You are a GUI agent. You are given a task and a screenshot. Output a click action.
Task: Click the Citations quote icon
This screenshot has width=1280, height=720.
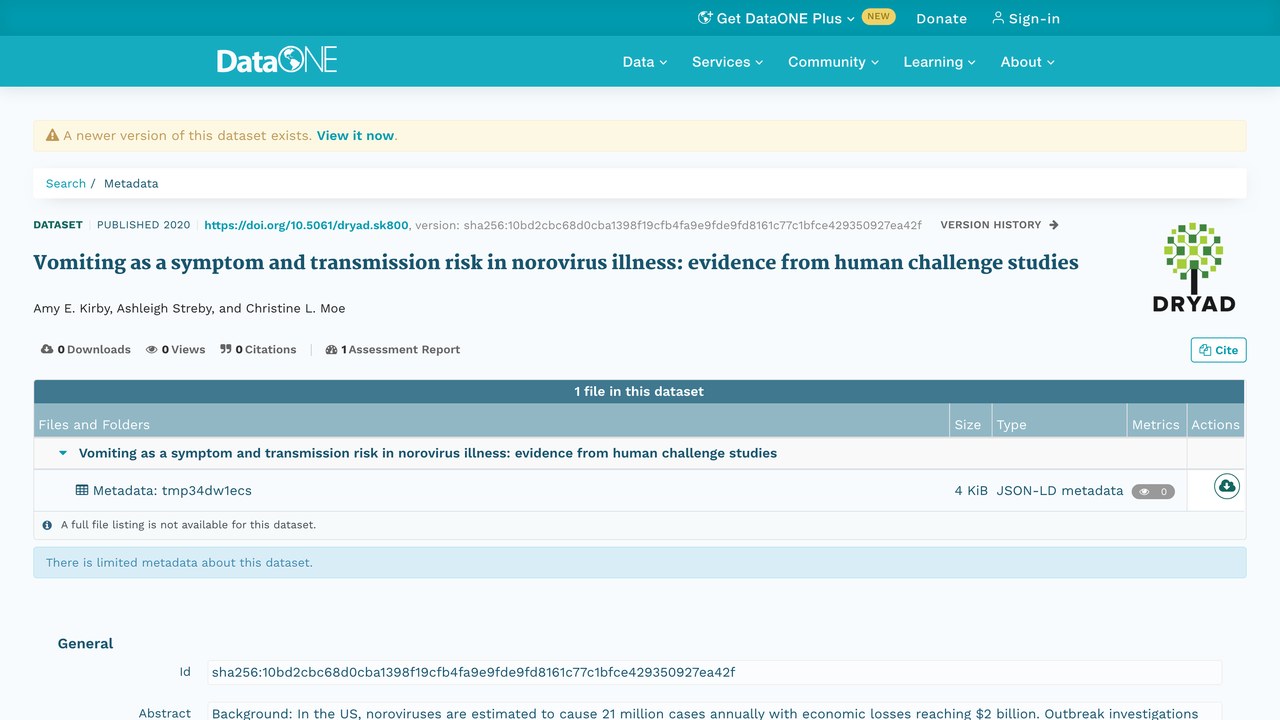tap(226, 349)
